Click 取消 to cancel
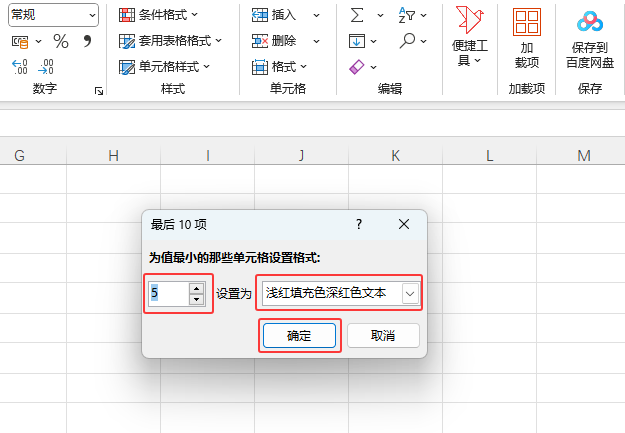Image resolution: width=625 pixels, height=433 pixels. click(383, 335)
